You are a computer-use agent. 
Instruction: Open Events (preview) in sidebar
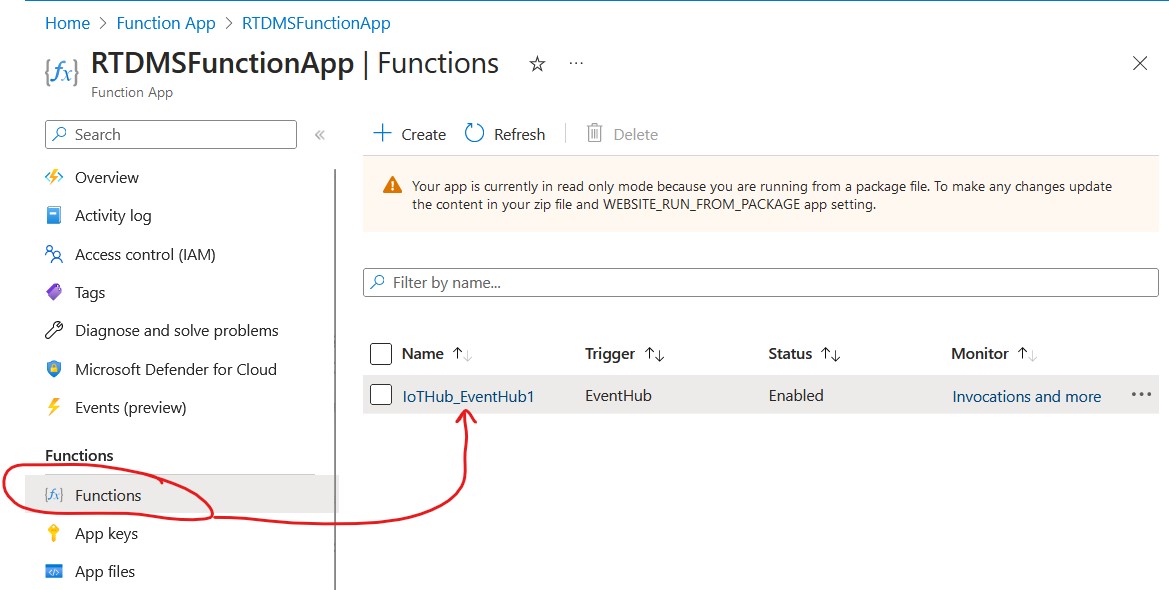pyautogui.click(x=130, y=408)
